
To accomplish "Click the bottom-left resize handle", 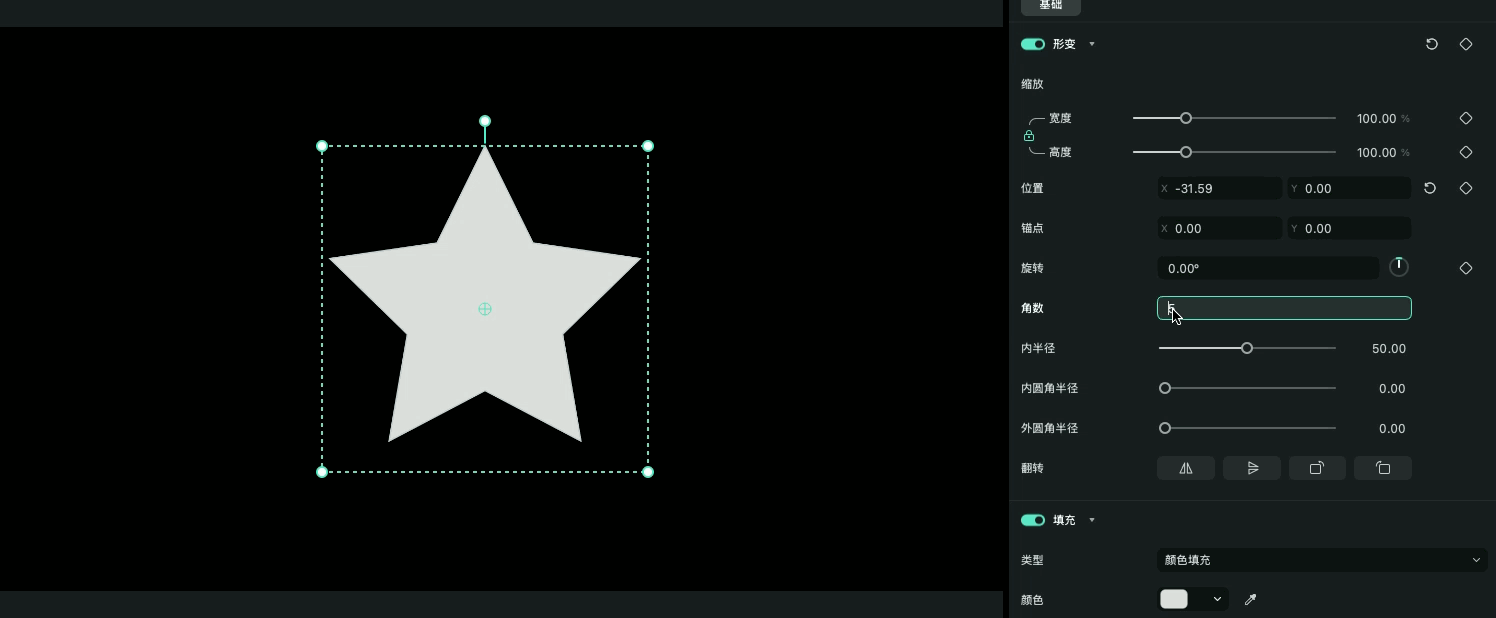I will pyautogui.click(x=322, y=472).
